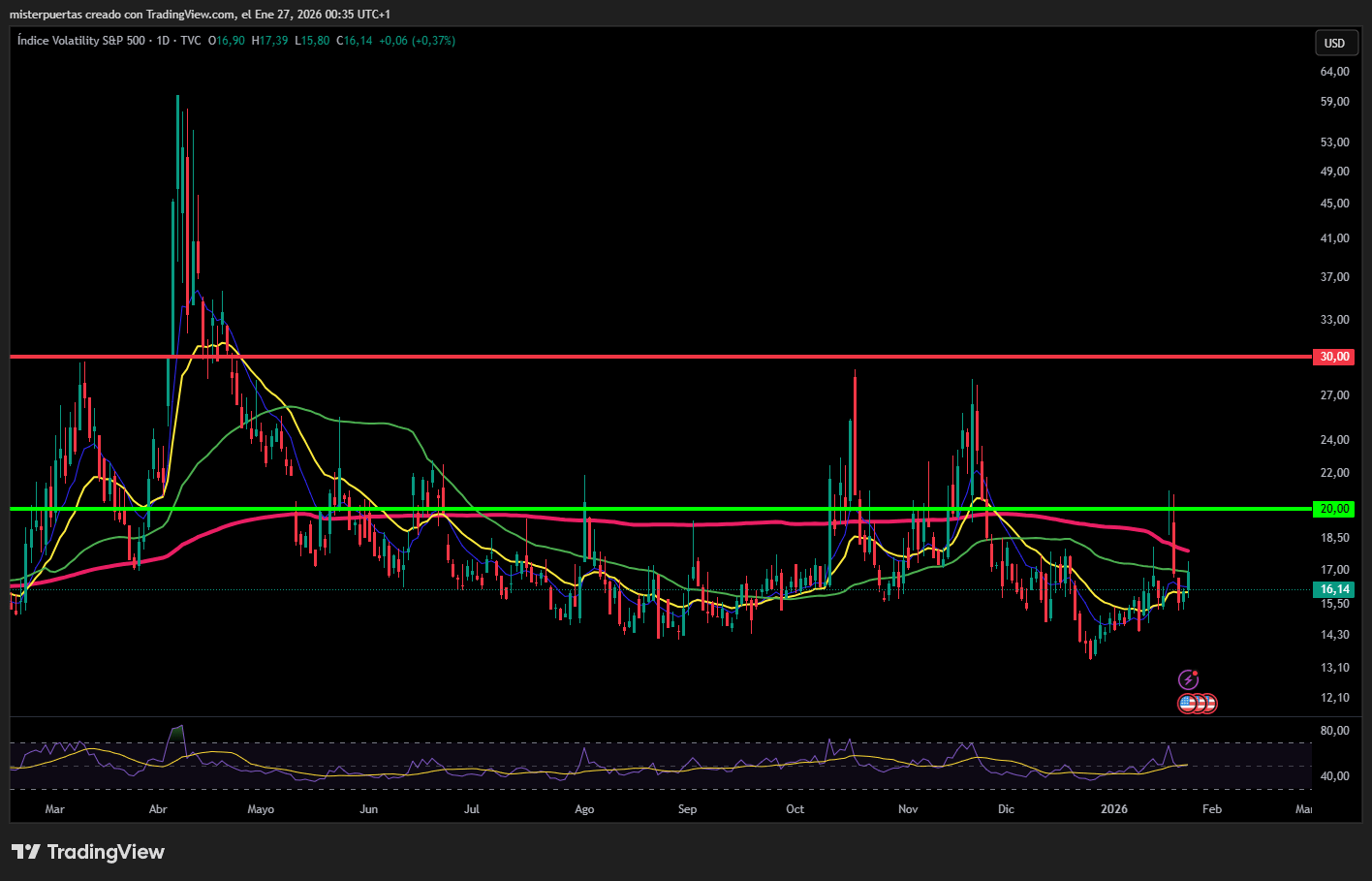Select the green horizontal line at 20

678,509
